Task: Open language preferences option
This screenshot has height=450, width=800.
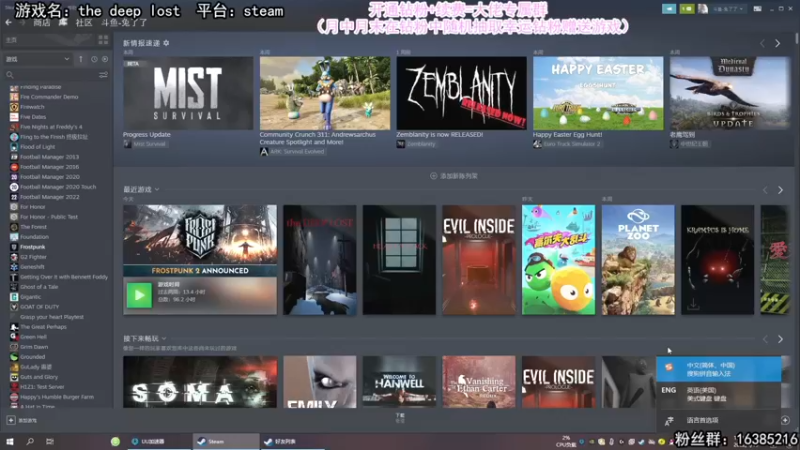Action: click(718, 420)
